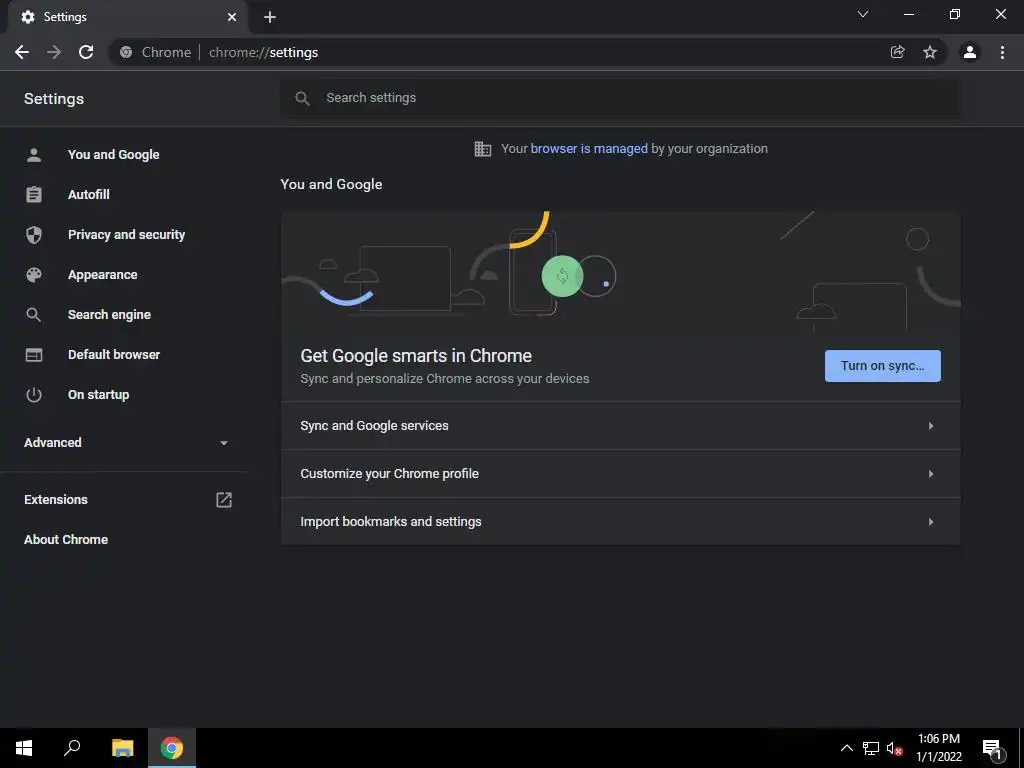Image resolution: width=1024 pixels, height=768 pixels.
Task: Click 'Sync and personalize Chrome across your devices'
Action: 445,379
